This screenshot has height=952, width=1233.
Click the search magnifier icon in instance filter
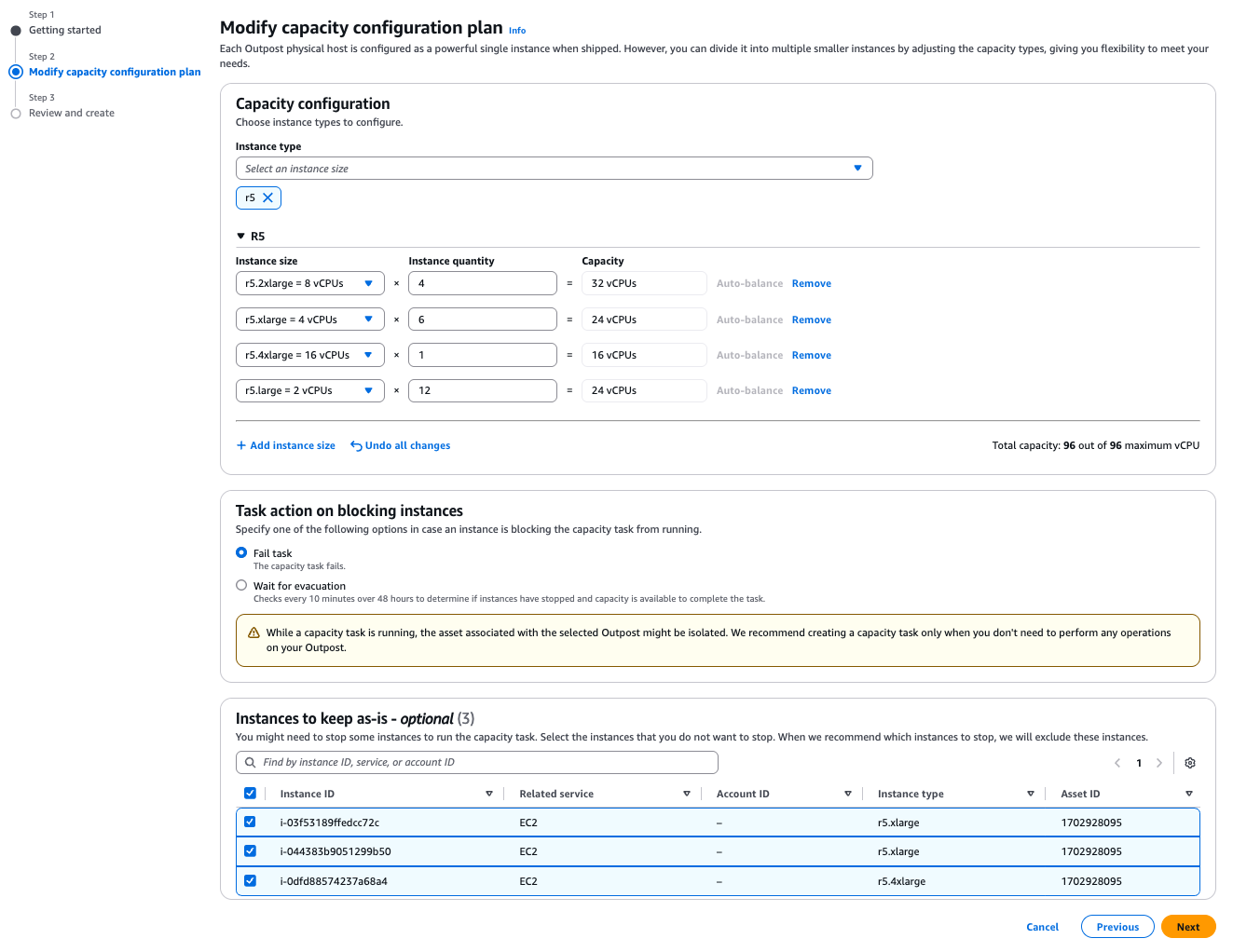(250, 762)
